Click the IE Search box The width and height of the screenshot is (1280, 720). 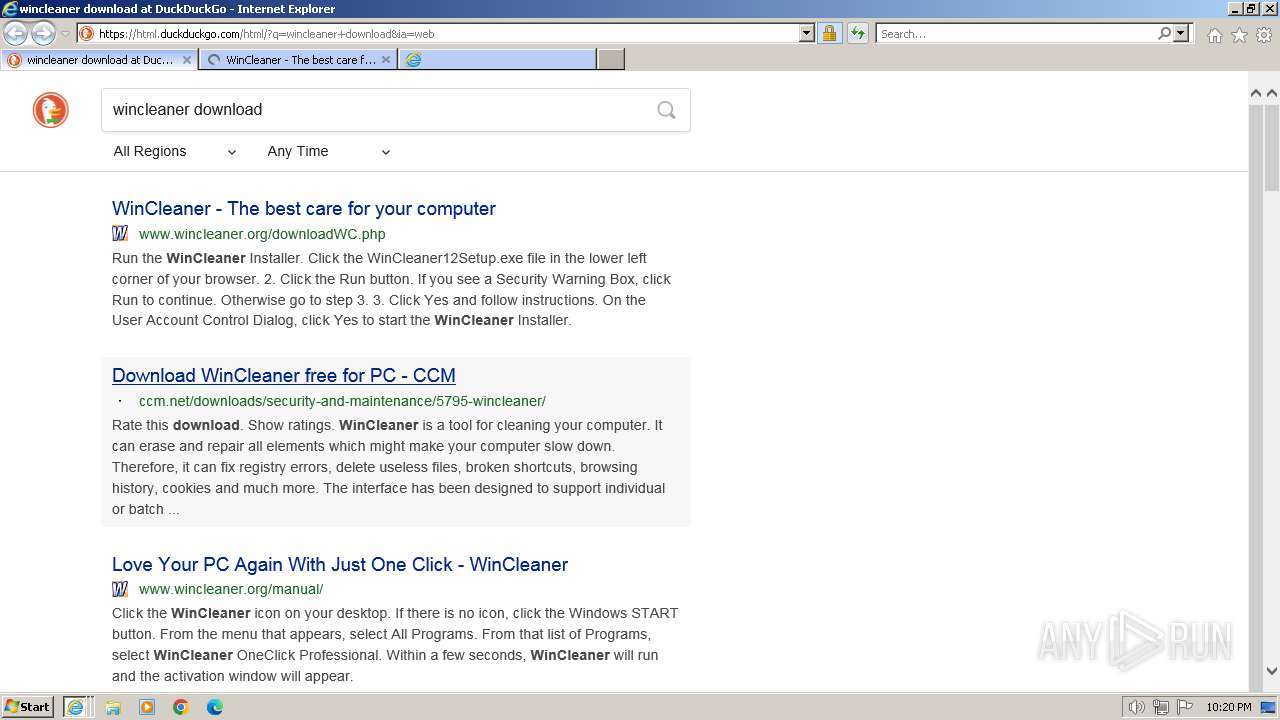[x=1015, y=33]
